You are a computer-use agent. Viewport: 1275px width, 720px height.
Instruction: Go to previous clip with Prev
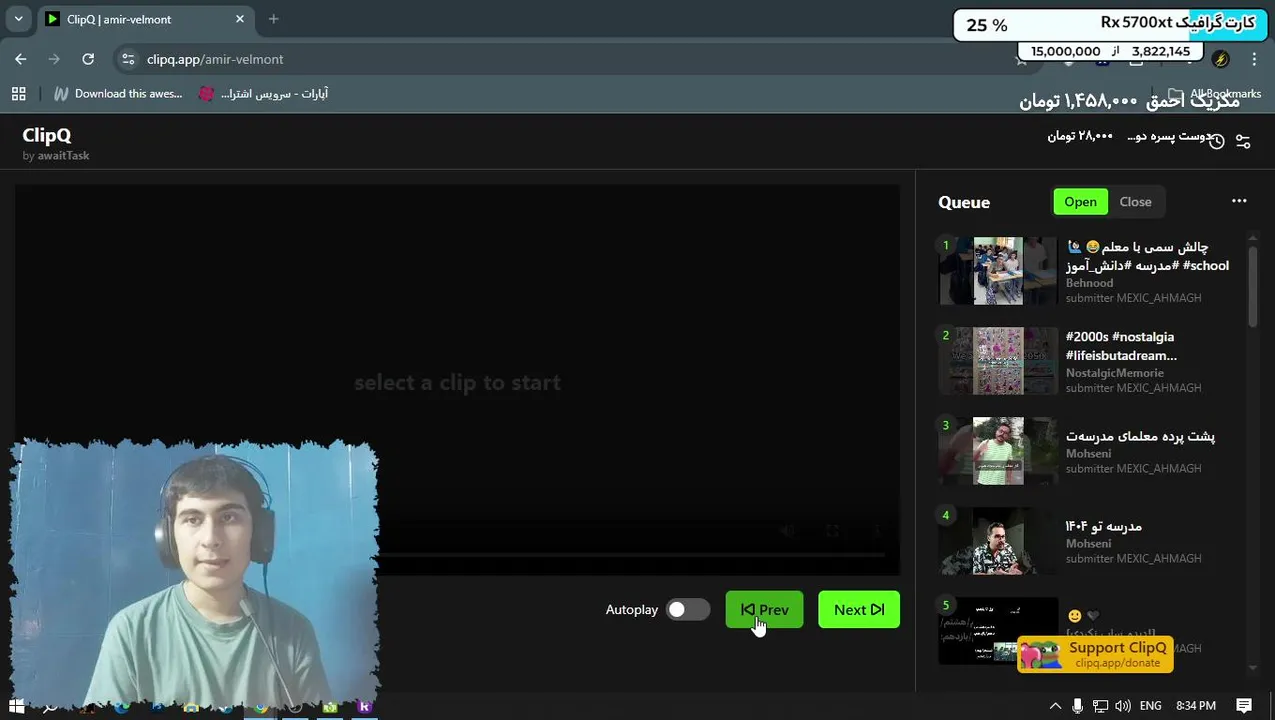click(764, 609)
